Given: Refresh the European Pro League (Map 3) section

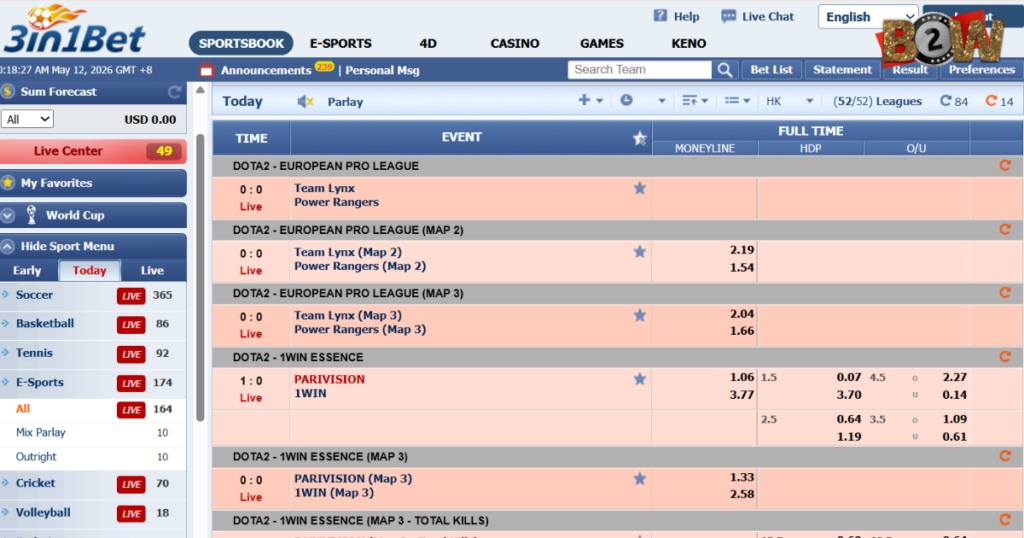Looking at the screenshot, I should (1005, 293).
